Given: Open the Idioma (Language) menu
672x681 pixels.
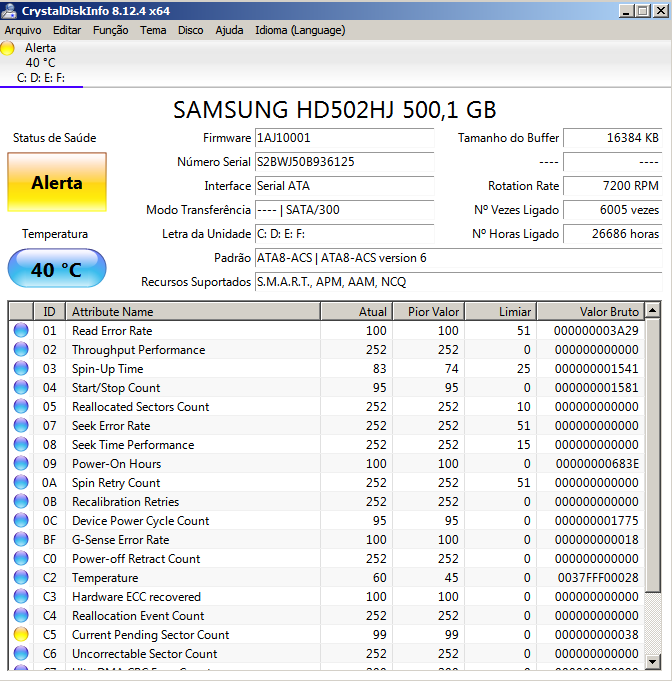Looking at the screenshot, I should 300,30.
